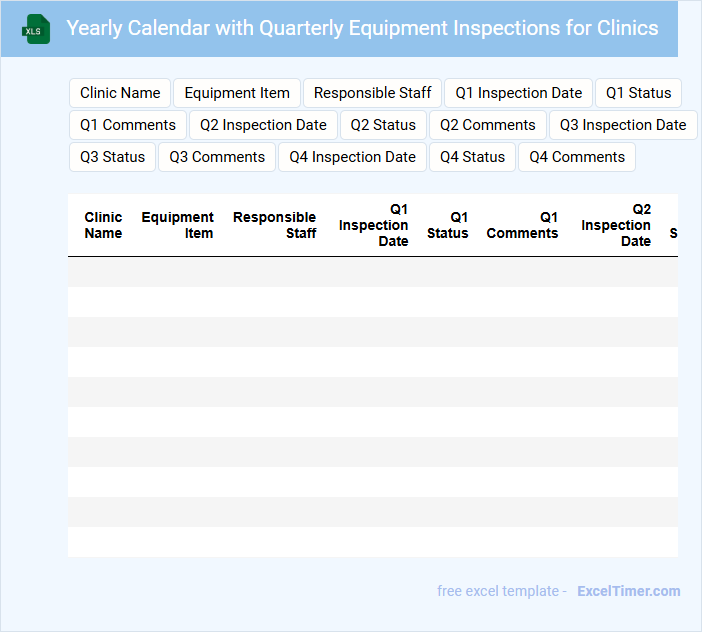Select the Q4 Comments tag
This screenshot has width=702, height=632.
pos(577,157)
